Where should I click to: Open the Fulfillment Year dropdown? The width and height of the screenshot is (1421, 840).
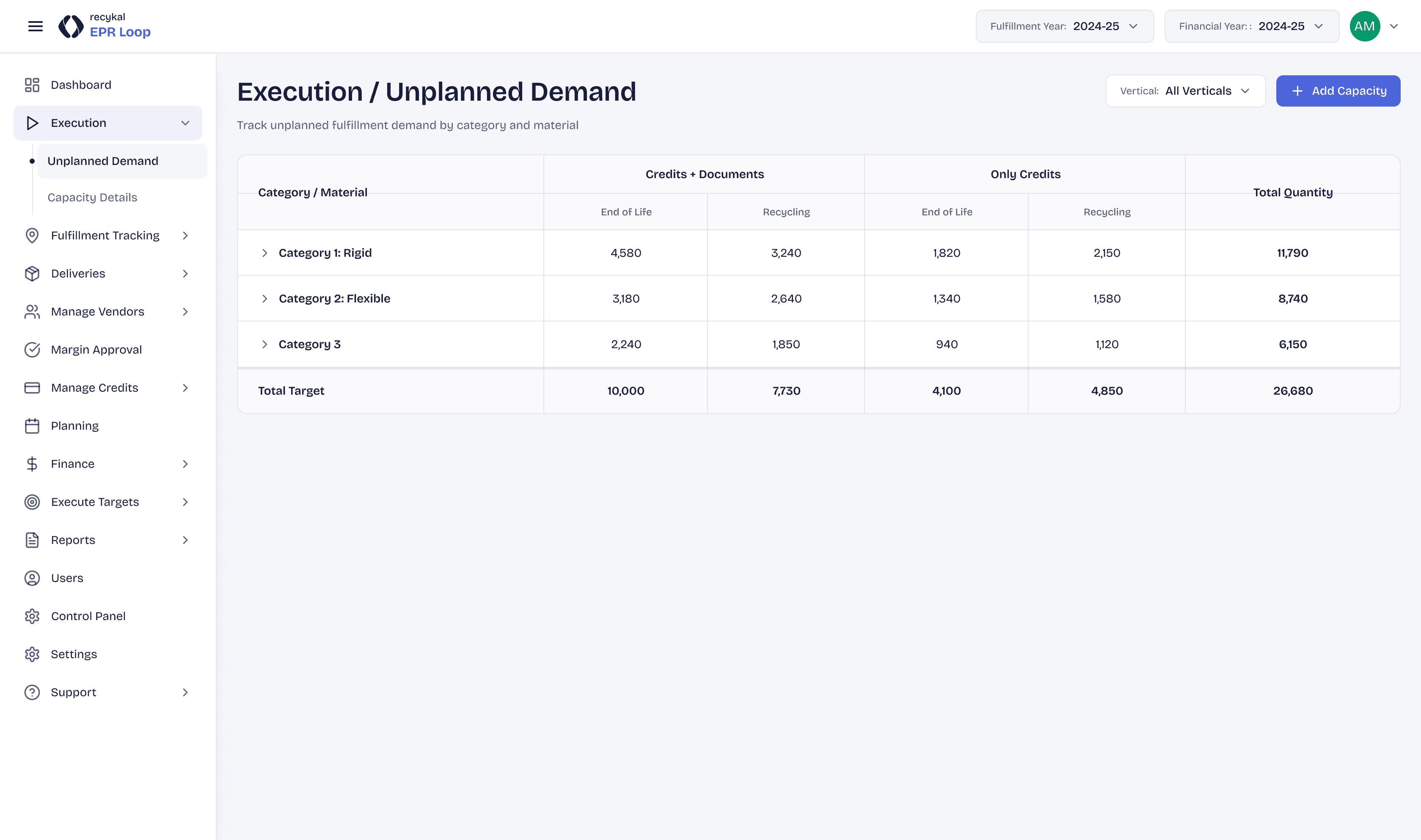point(1064,26)
